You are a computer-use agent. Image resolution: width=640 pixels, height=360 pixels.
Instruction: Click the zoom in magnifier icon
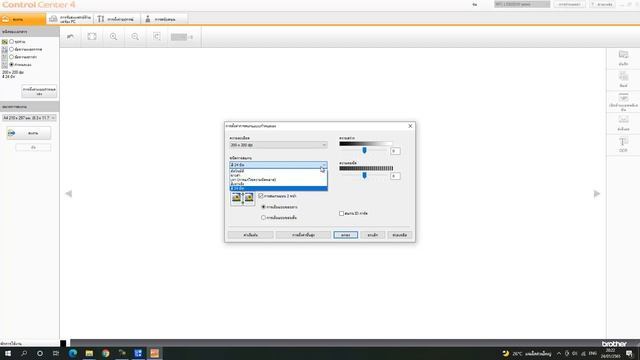113,37
